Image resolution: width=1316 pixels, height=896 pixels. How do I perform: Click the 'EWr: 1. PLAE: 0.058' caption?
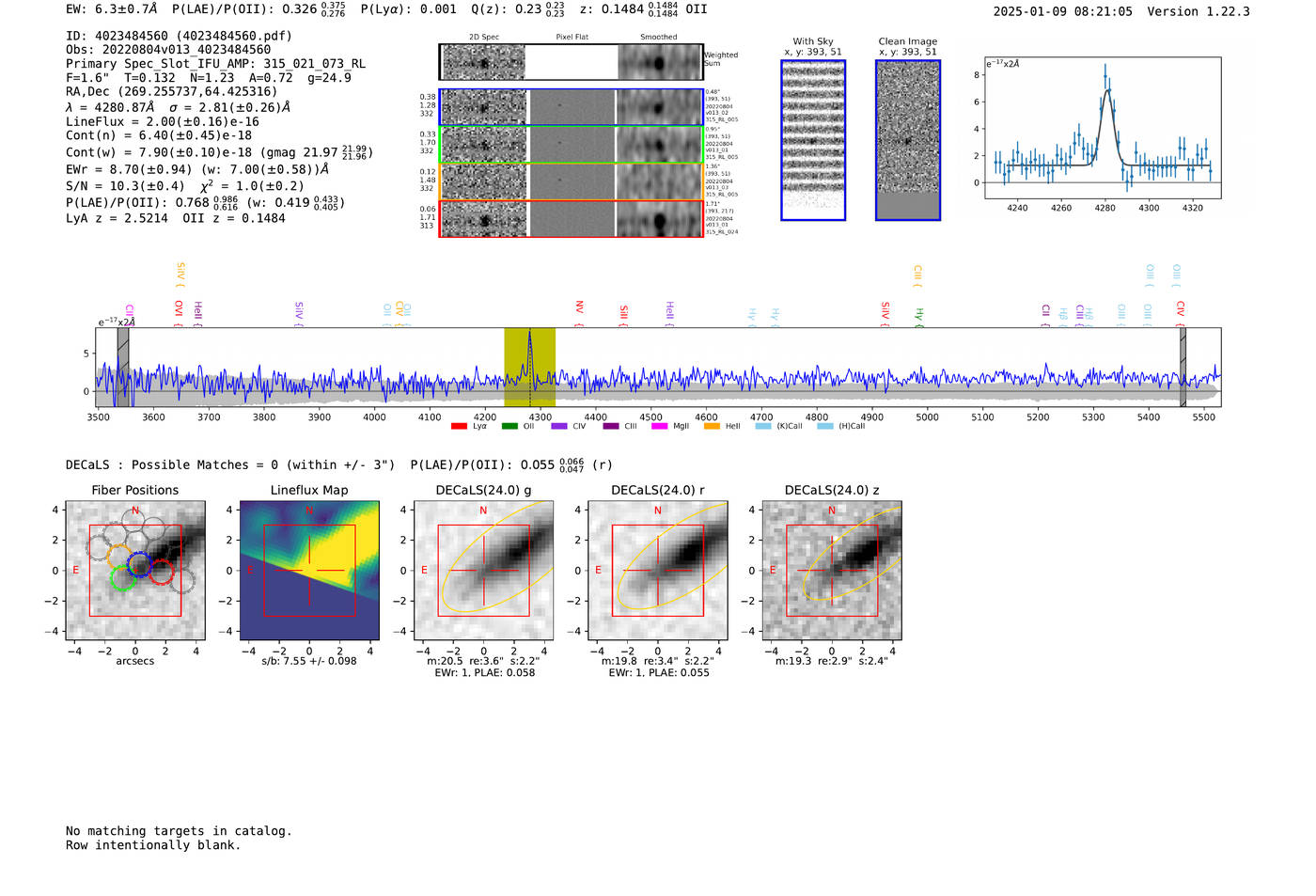click(x=484, y=673)
